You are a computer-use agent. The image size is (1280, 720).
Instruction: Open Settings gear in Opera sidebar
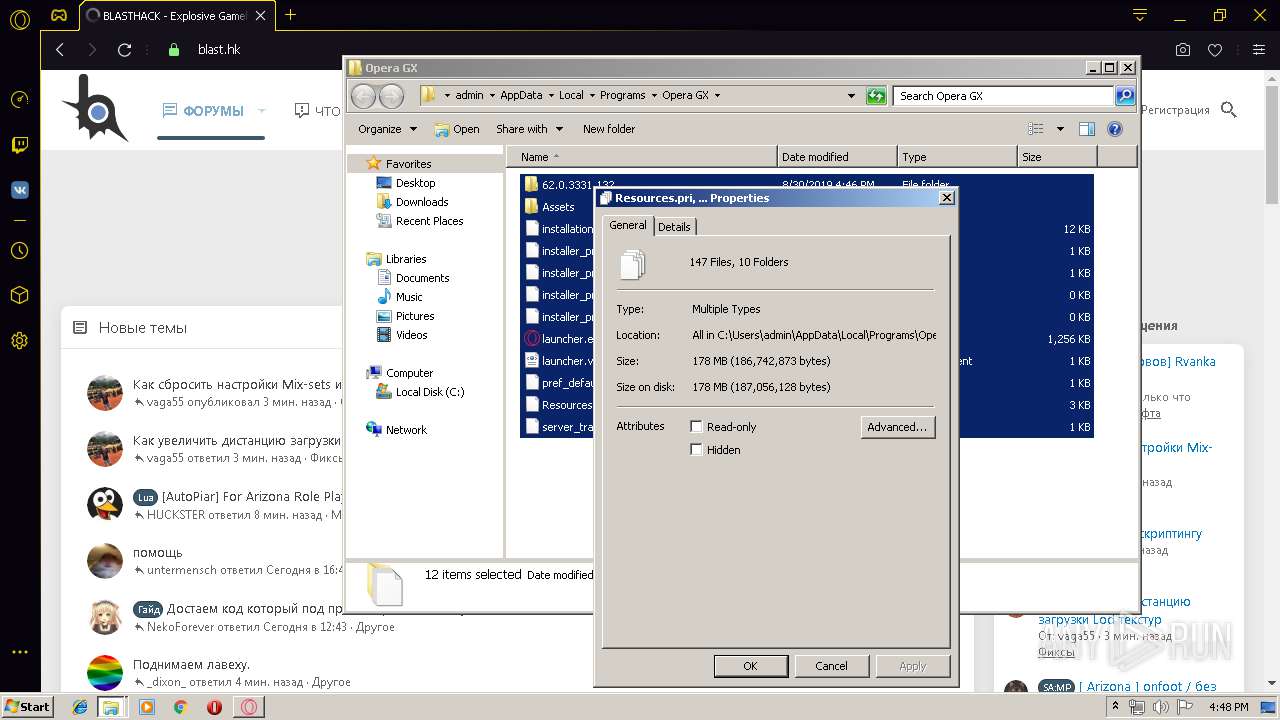[19, 340]
